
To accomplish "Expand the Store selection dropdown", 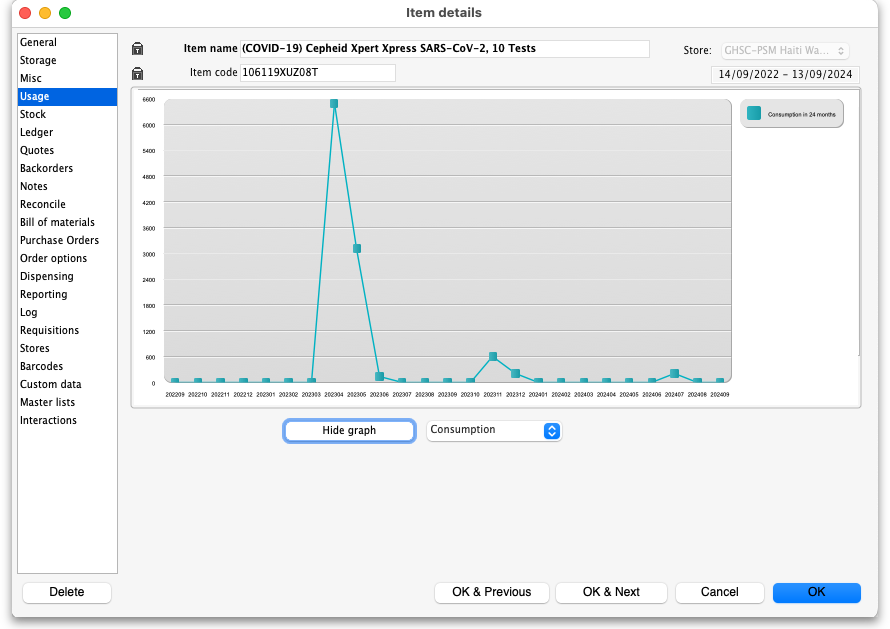I will [785, 50].
